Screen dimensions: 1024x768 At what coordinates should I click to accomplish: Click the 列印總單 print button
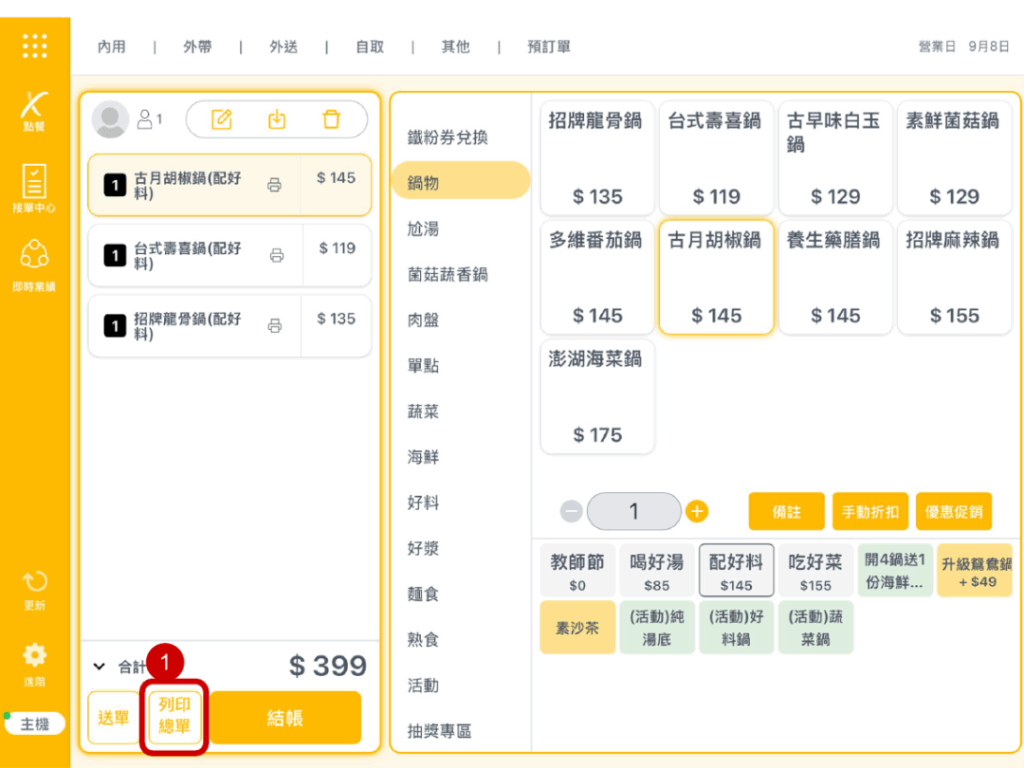(x=175, y=716)
